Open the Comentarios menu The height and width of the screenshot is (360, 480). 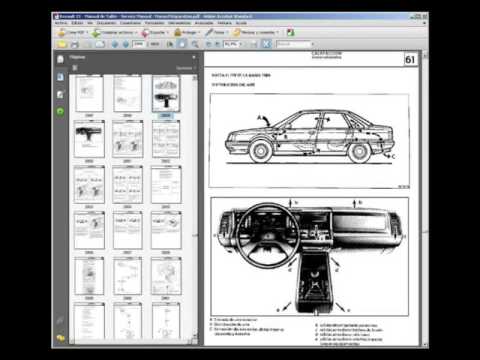point(130,23)
